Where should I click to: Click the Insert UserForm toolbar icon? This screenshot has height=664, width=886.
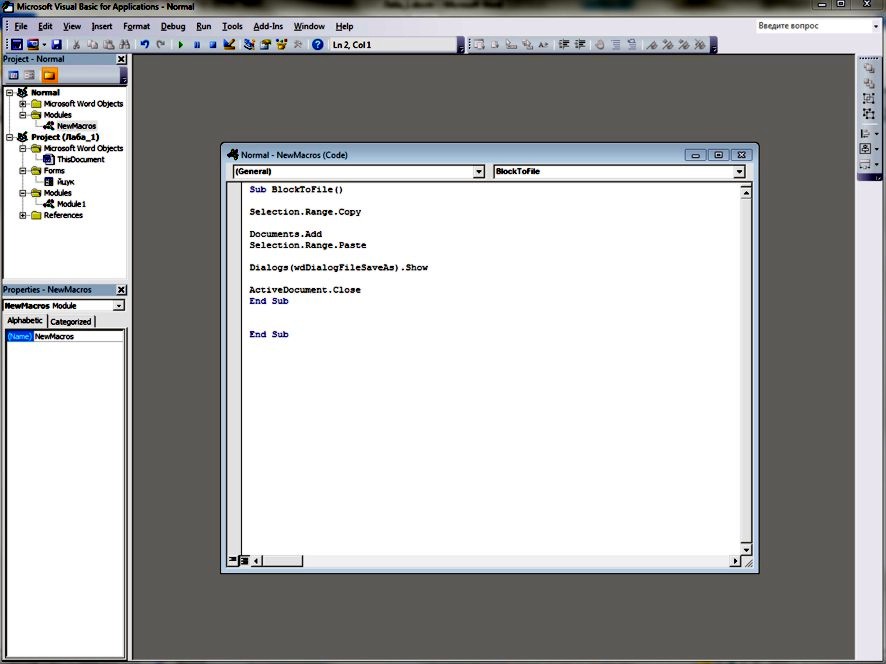pyautogui.click(x=33, y=44)
